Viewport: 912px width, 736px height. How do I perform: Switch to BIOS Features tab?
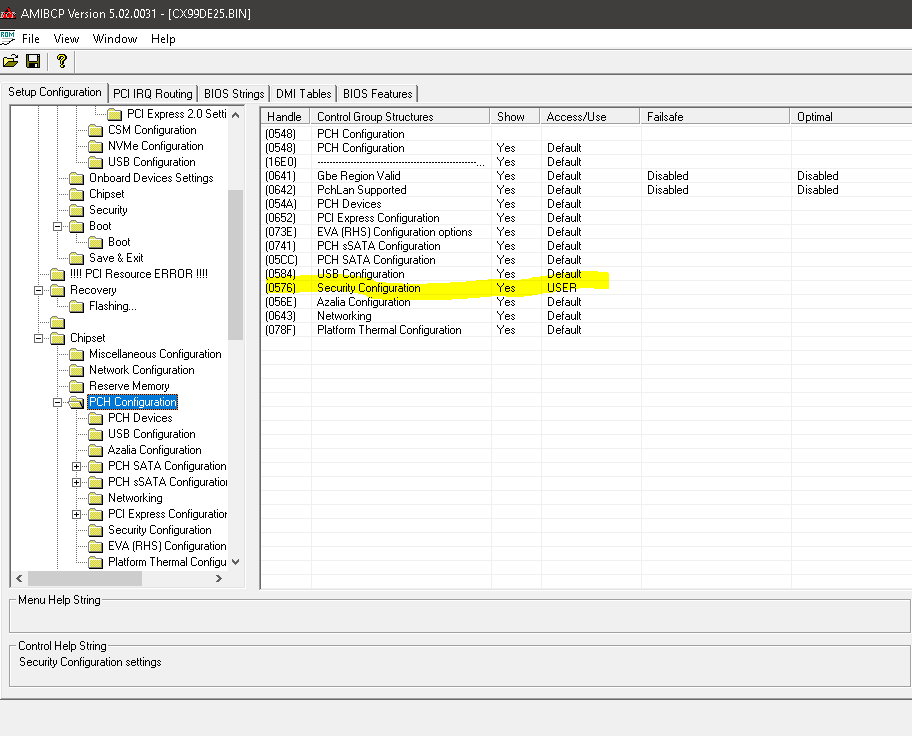377,94
